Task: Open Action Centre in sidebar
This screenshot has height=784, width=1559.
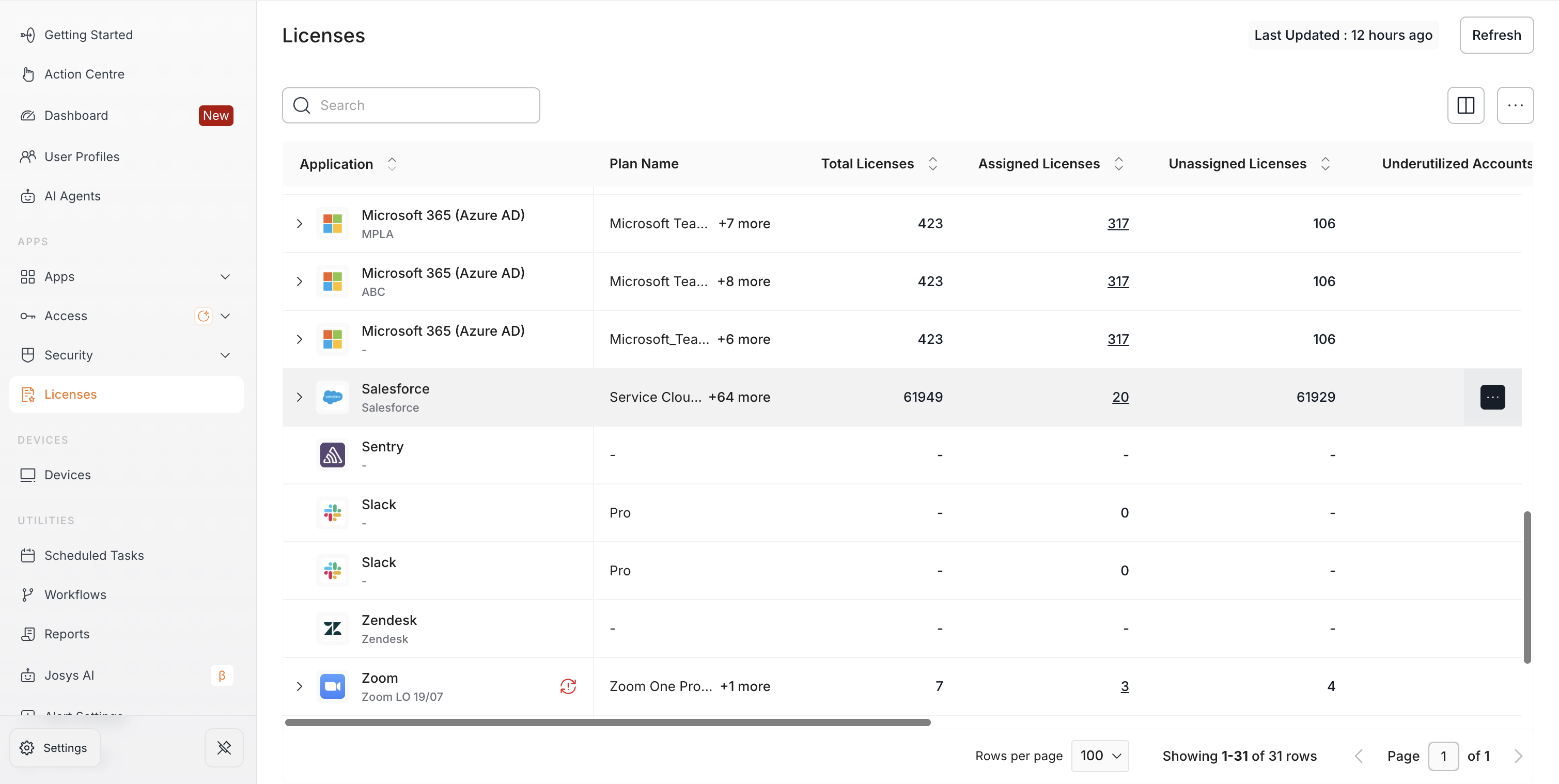Action: (127, 74)
